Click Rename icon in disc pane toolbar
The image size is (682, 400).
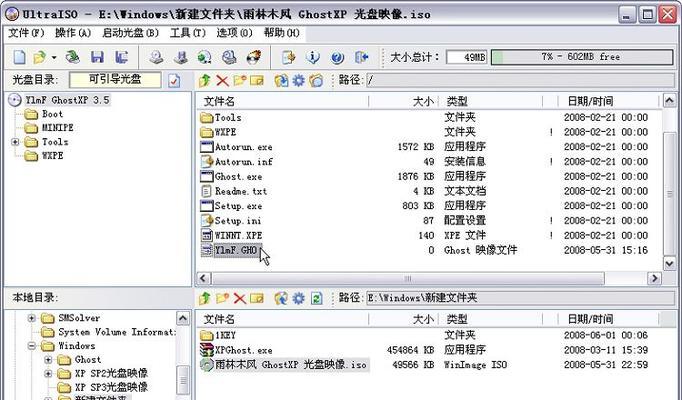(257, 80)
